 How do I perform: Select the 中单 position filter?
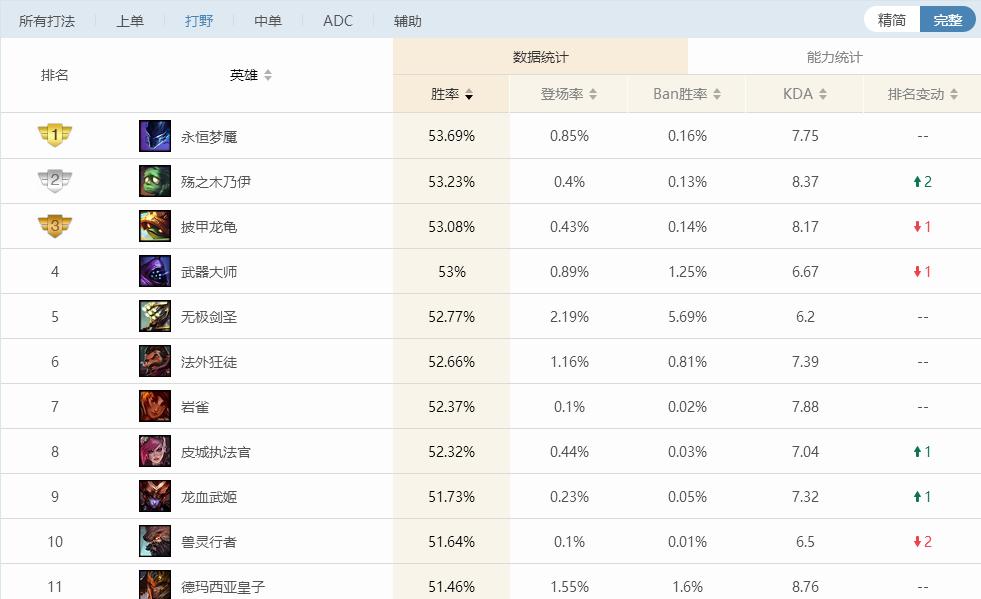pos(267,19)
